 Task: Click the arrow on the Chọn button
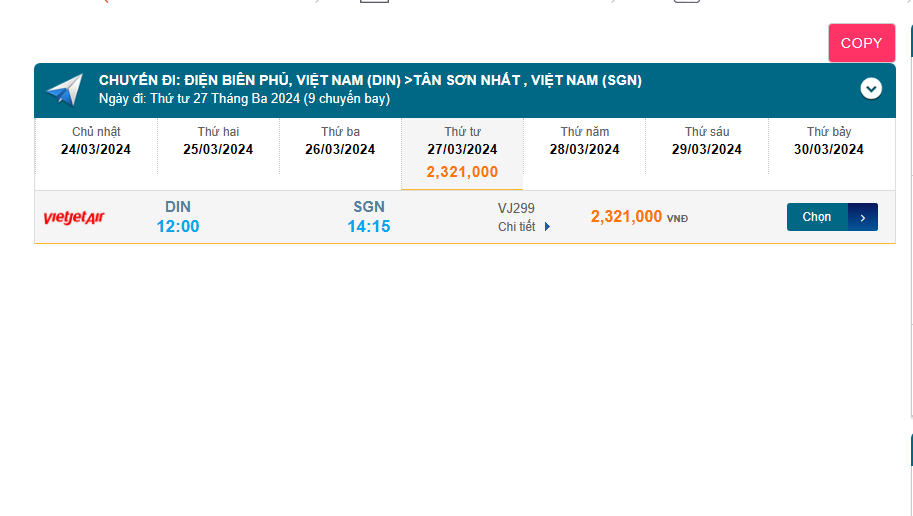(863, 217)
